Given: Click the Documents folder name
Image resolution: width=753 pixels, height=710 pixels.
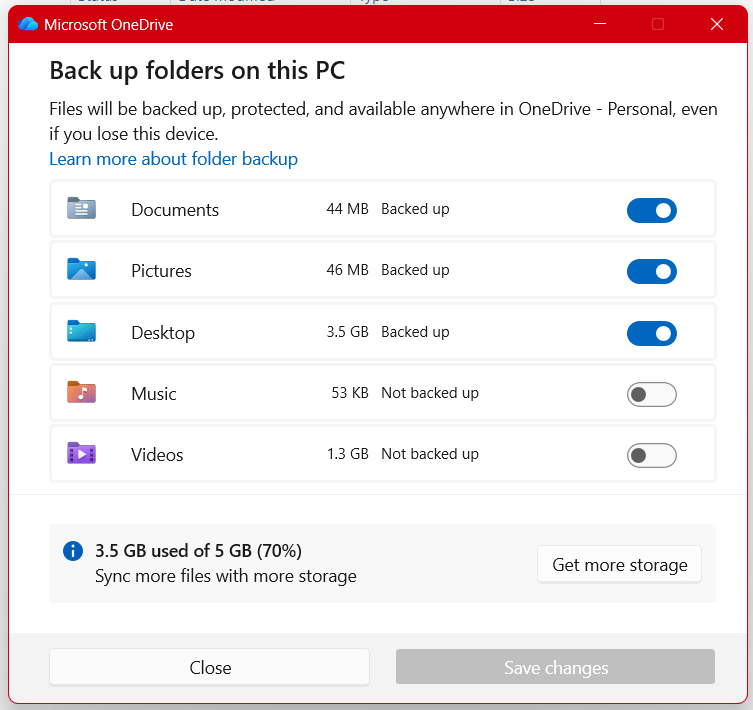Looking at the screenshot, I should (x=175, y=210).
